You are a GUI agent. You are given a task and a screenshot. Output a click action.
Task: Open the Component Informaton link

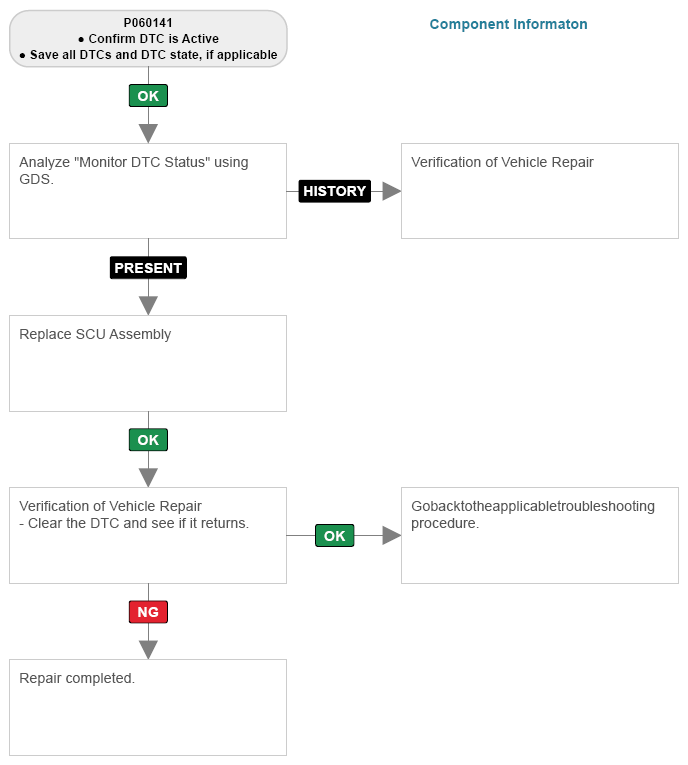508,24
